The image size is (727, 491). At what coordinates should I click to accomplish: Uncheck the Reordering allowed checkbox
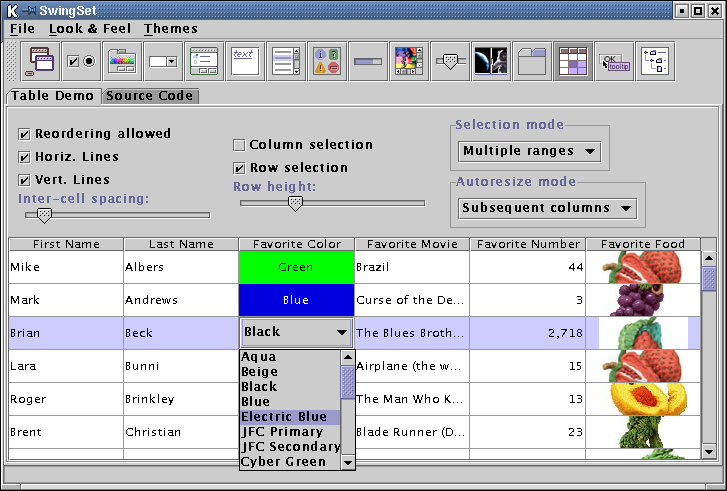pyautogui.click(x=25, y=134)
